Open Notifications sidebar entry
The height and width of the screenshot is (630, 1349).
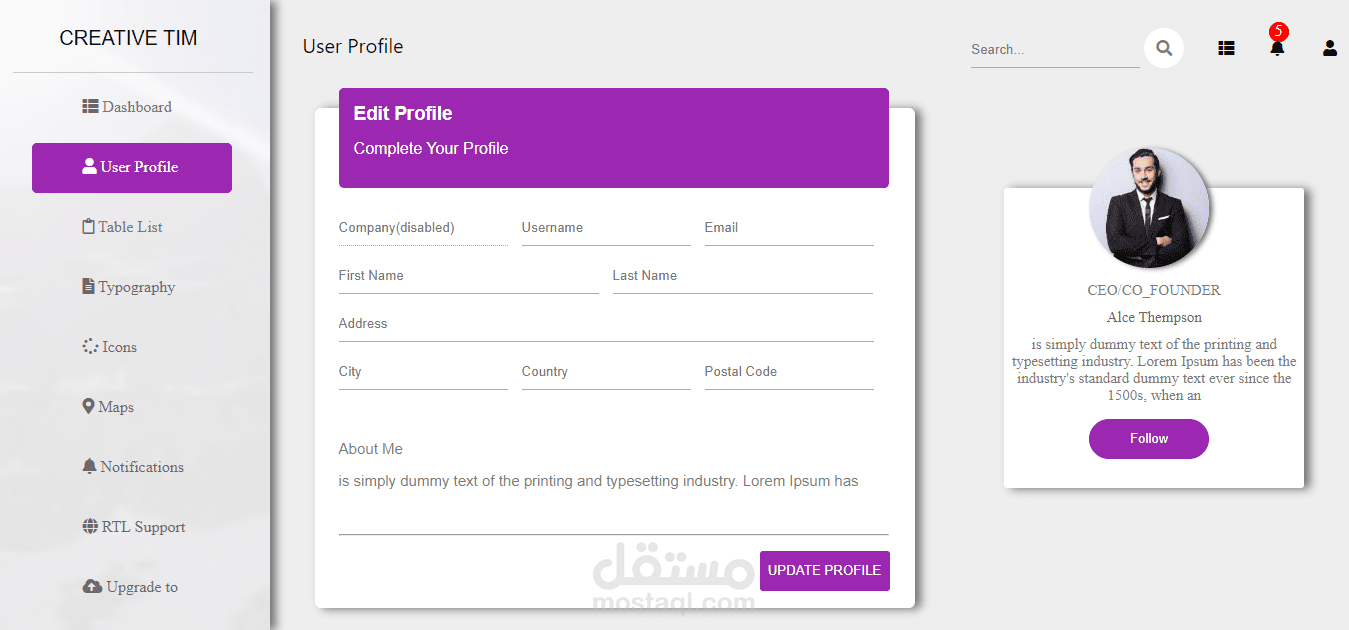[133, 467]
